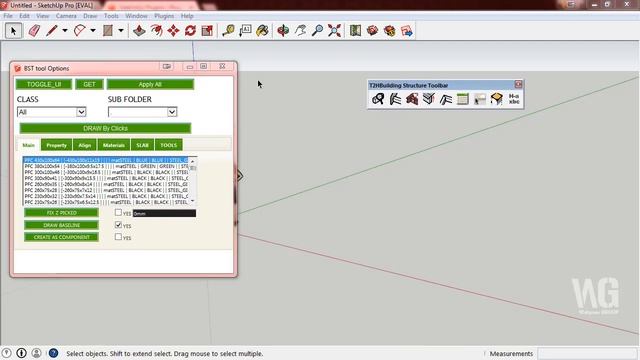Click the TOGGLE_UI button
The height and width of the screenshot is (360, 640).
pos(44,84)
